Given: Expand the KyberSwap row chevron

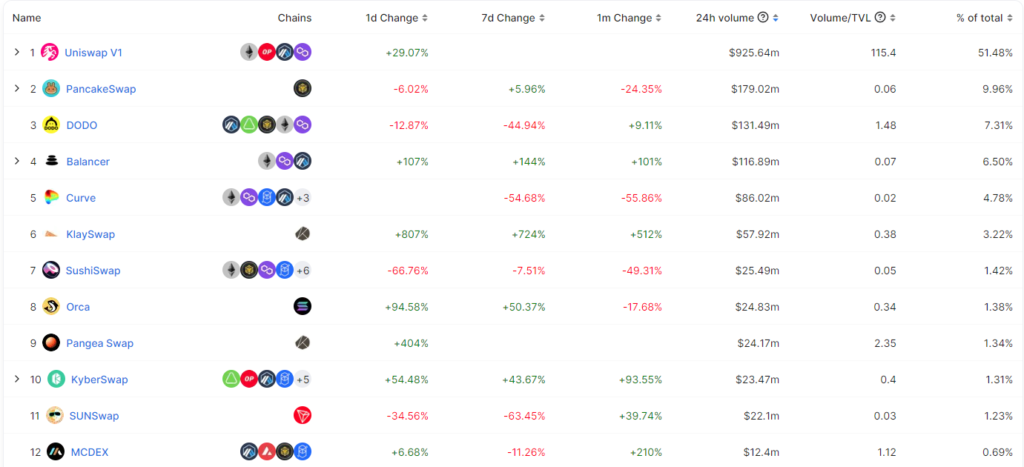Looking at the screenshot, I should pos(16,379).
